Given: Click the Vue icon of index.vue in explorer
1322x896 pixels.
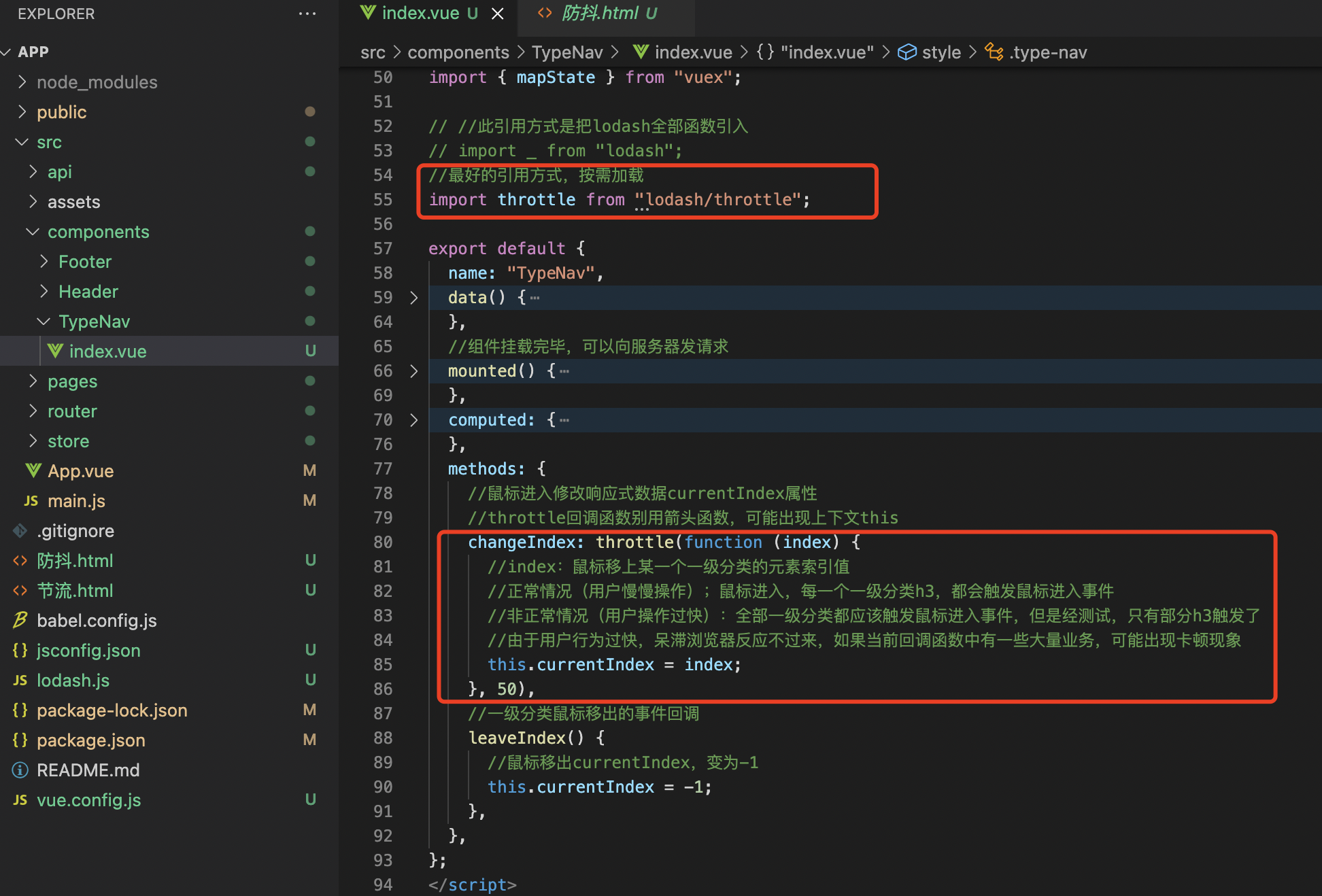Looking at the screenshot, I should tap(56, 351).
